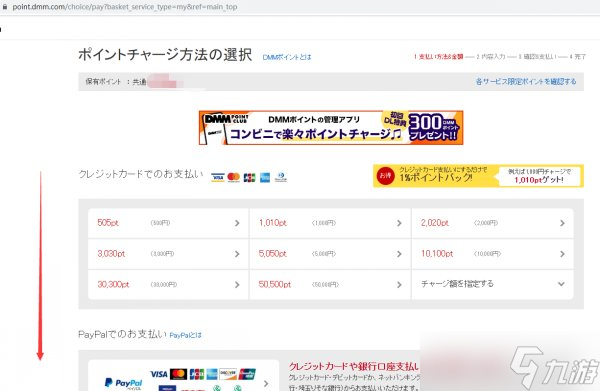The height and width of the screenshot is (391, 600).
Task: Select the 1,010pt charge option
Action: click(330, 223)
